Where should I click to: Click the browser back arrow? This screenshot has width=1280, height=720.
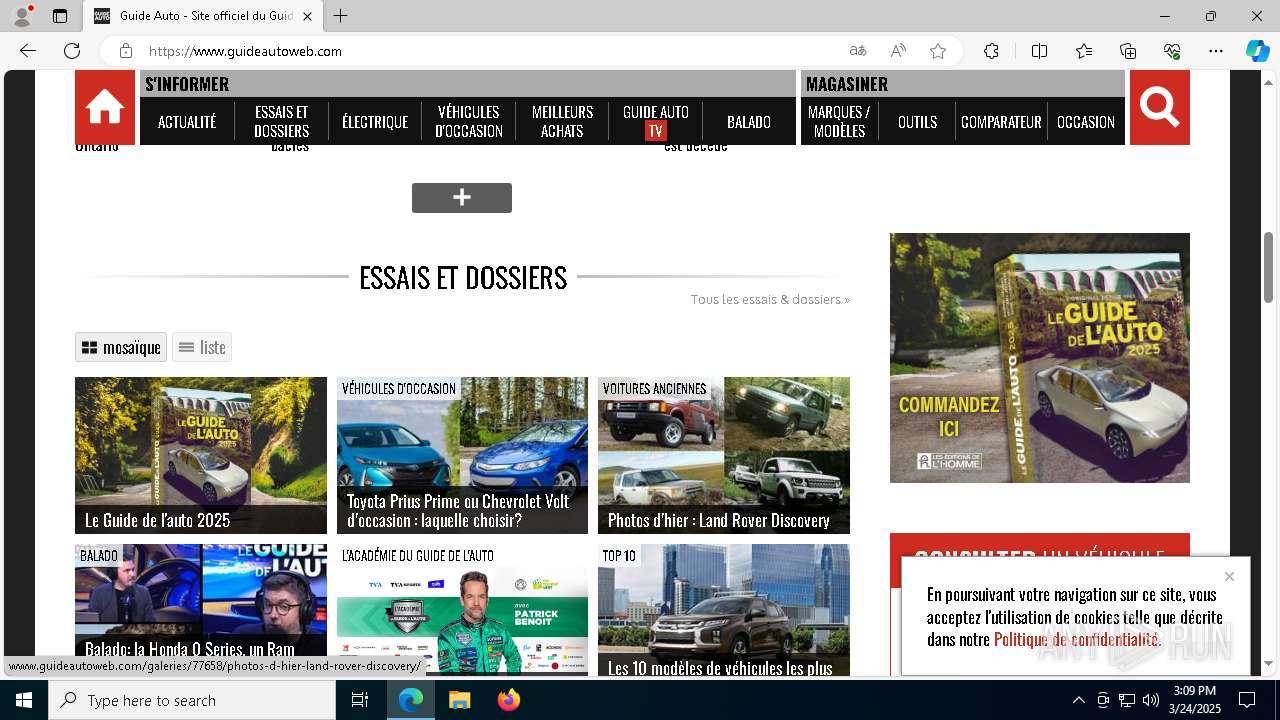pos(28,51)
